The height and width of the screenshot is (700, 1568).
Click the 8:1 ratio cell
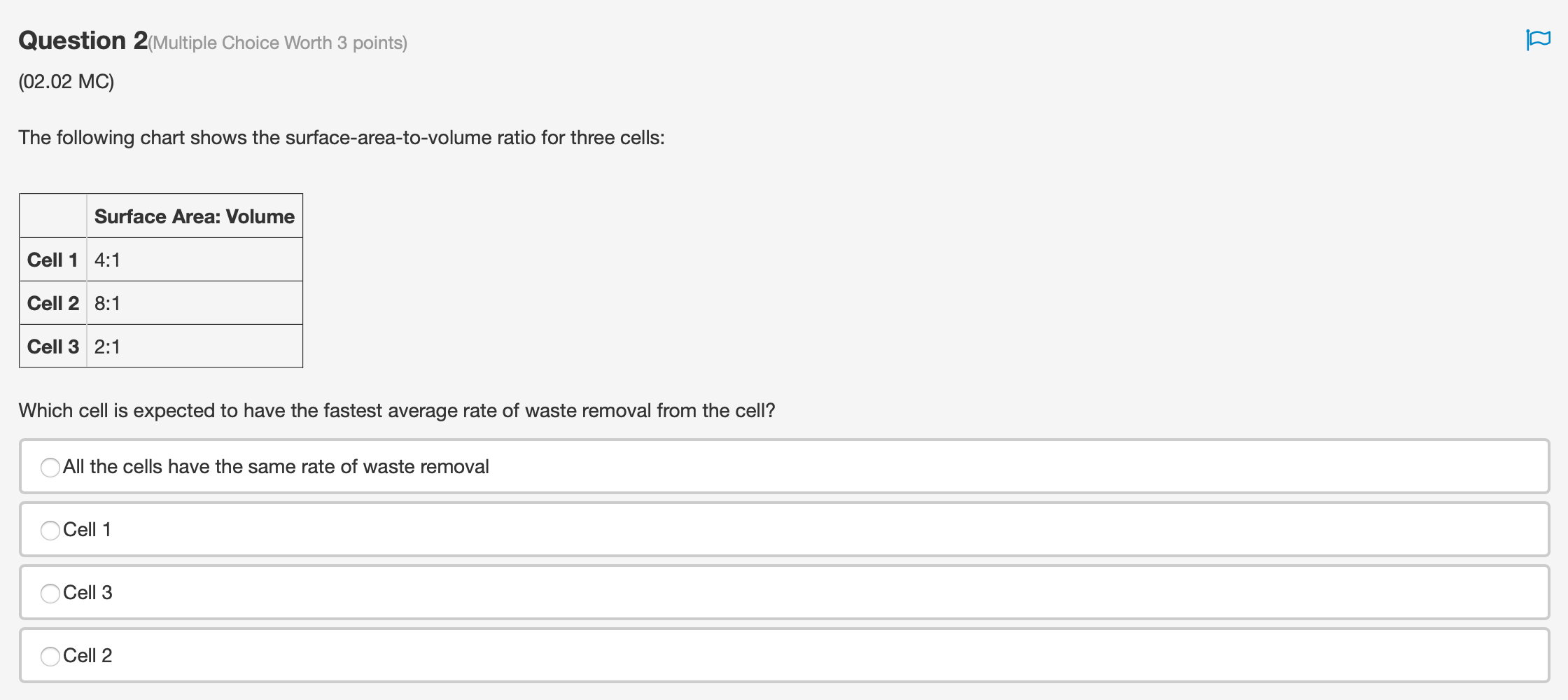[x=107, y=302]
